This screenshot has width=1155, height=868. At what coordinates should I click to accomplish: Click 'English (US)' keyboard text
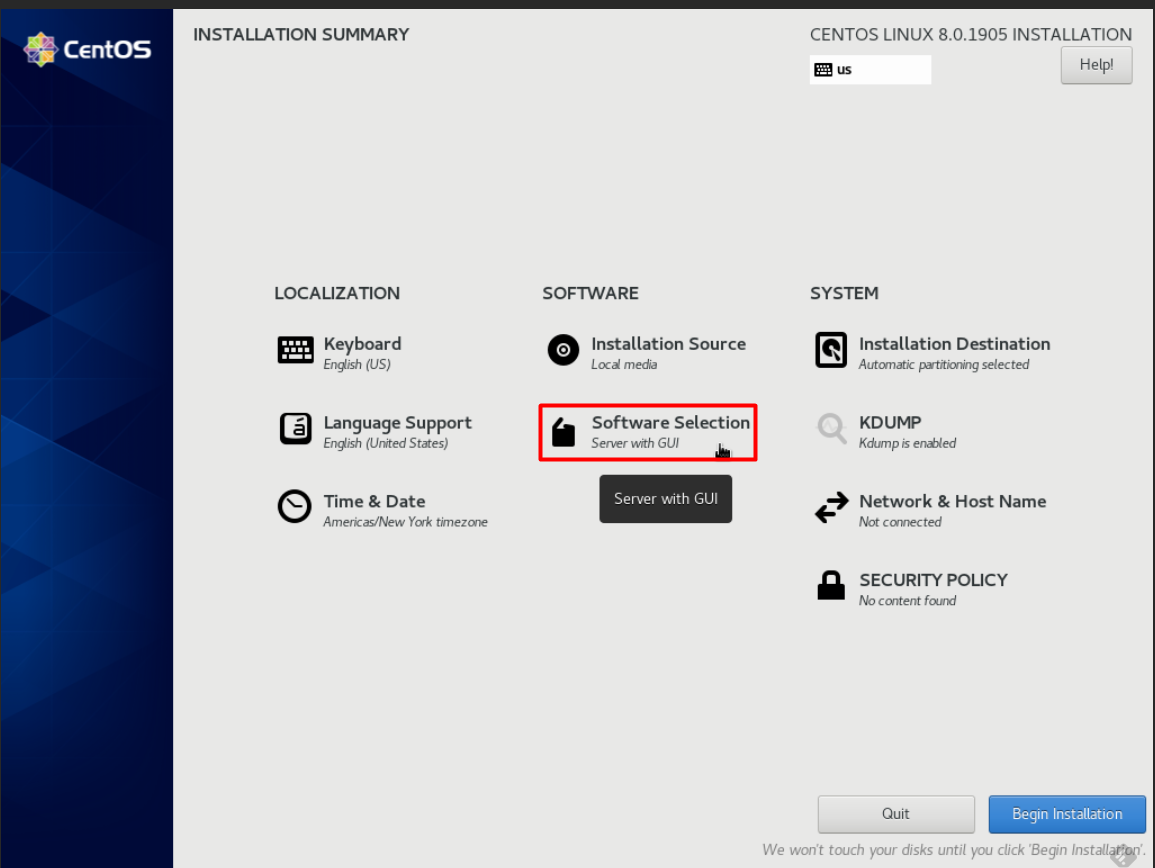357,364
